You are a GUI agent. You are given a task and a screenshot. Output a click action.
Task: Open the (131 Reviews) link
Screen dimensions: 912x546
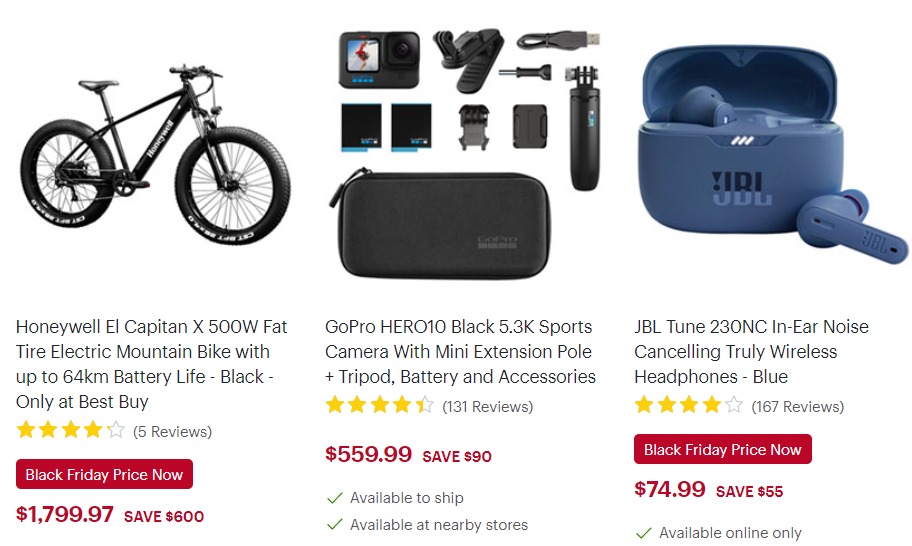click(487, 406)
